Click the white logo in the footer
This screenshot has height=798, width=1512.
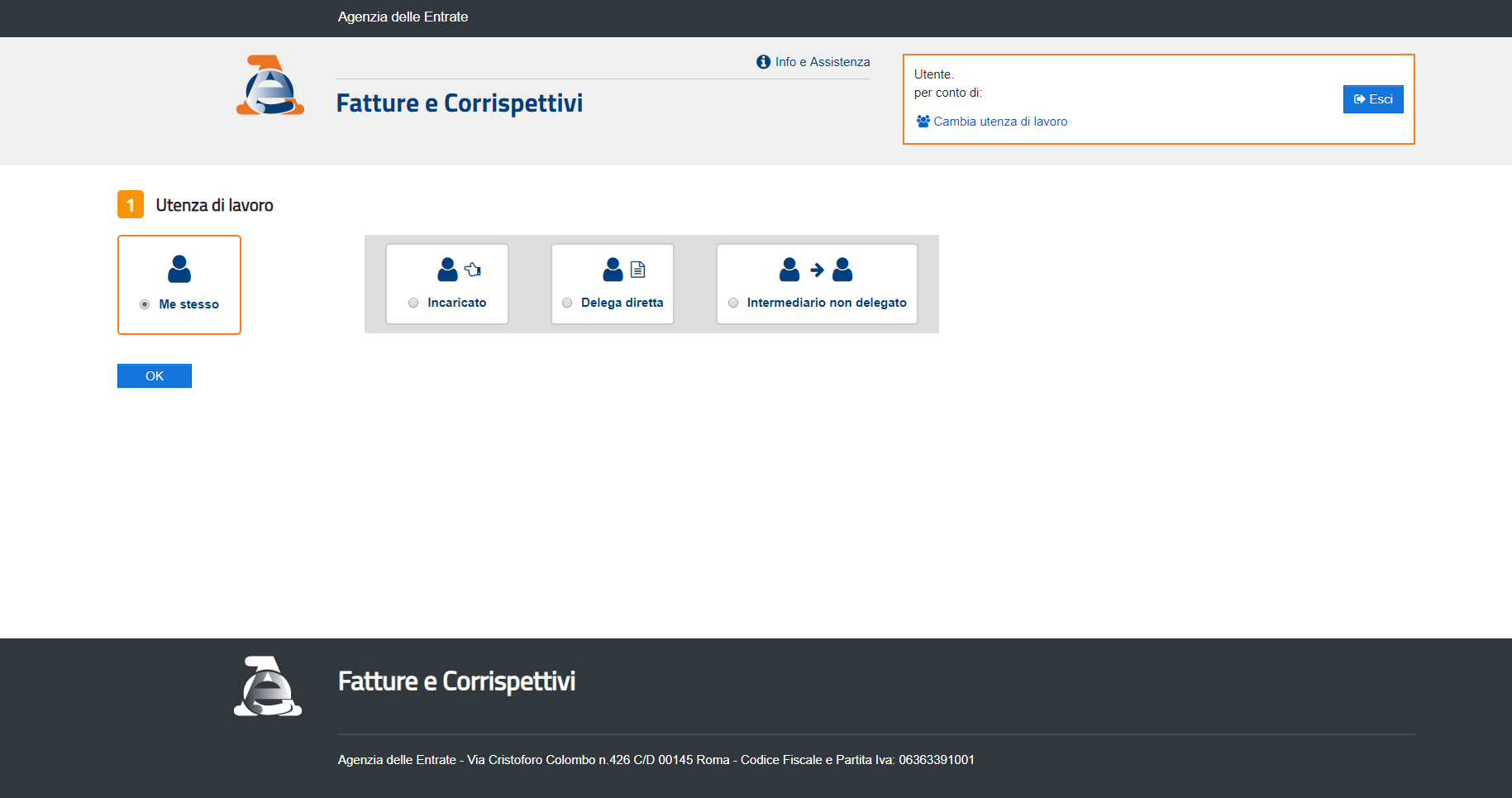(268, 686)
